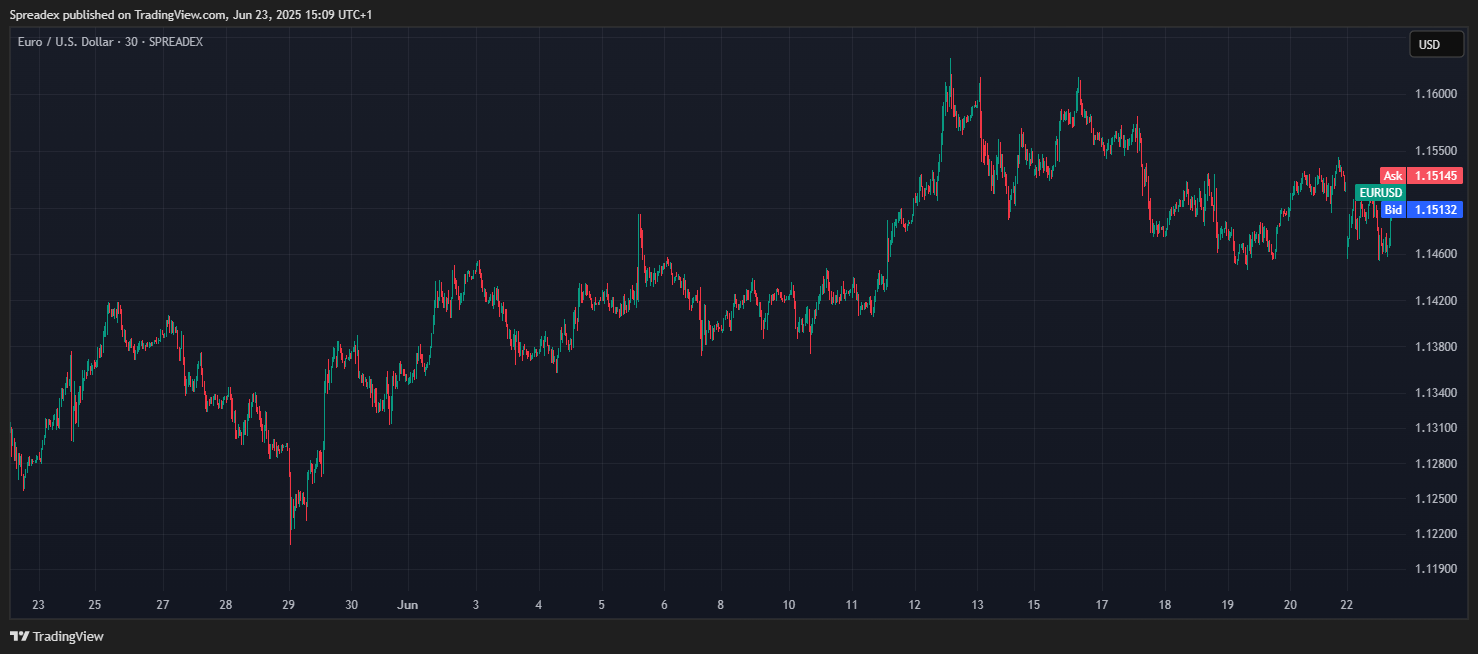Click date 13 on the time axis
This screenshot has height=654, width=1478.
pos(977,605)
